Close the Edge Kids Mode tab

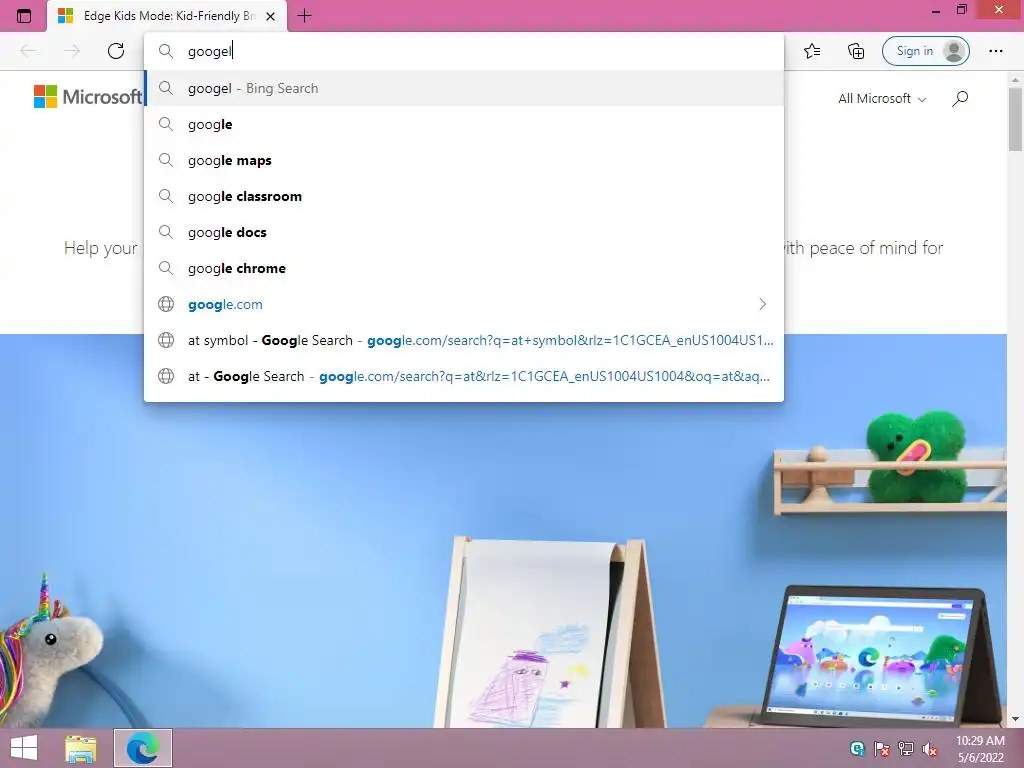(x=270, y=16)
